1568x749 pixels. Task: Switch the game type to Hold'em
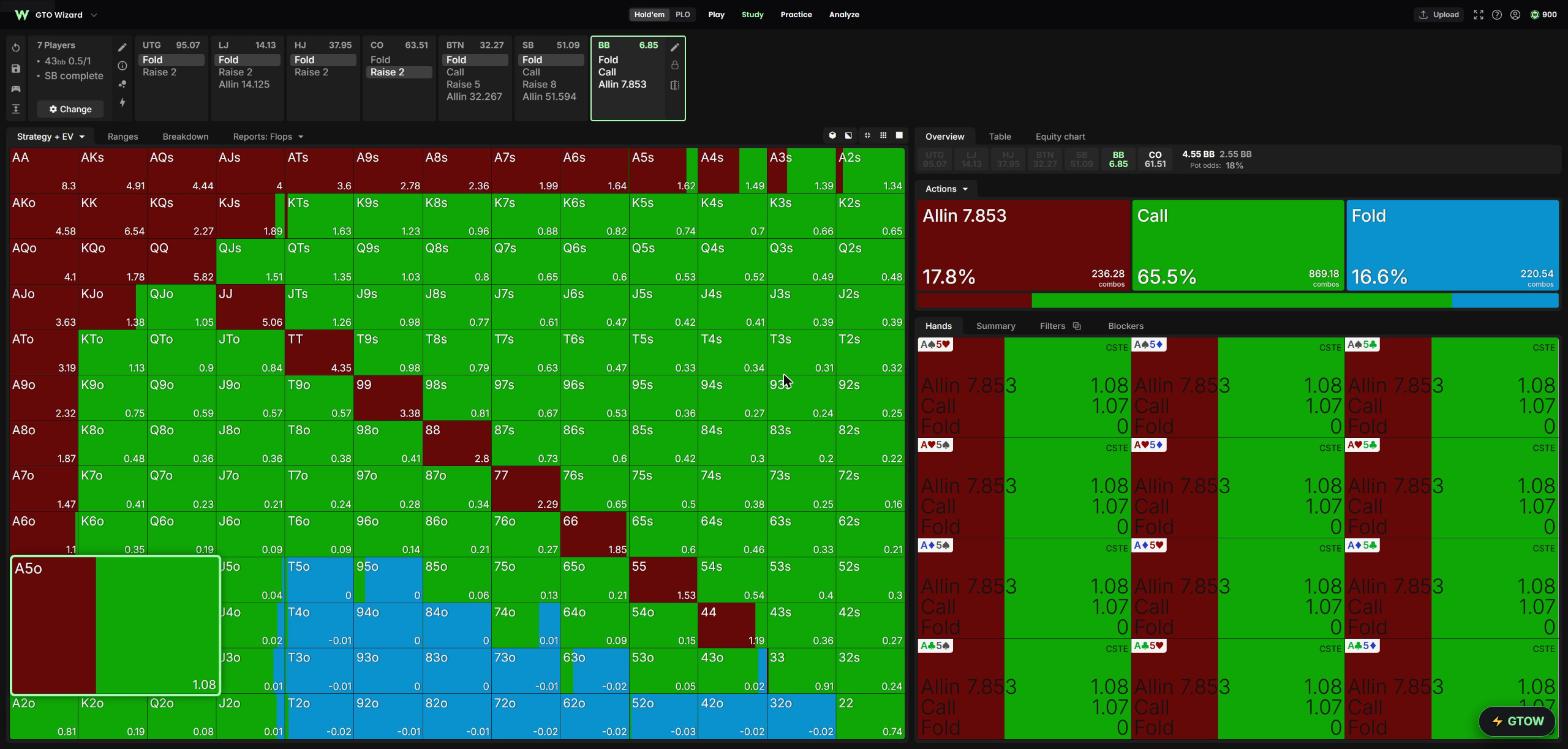click(x=648, y=15)
